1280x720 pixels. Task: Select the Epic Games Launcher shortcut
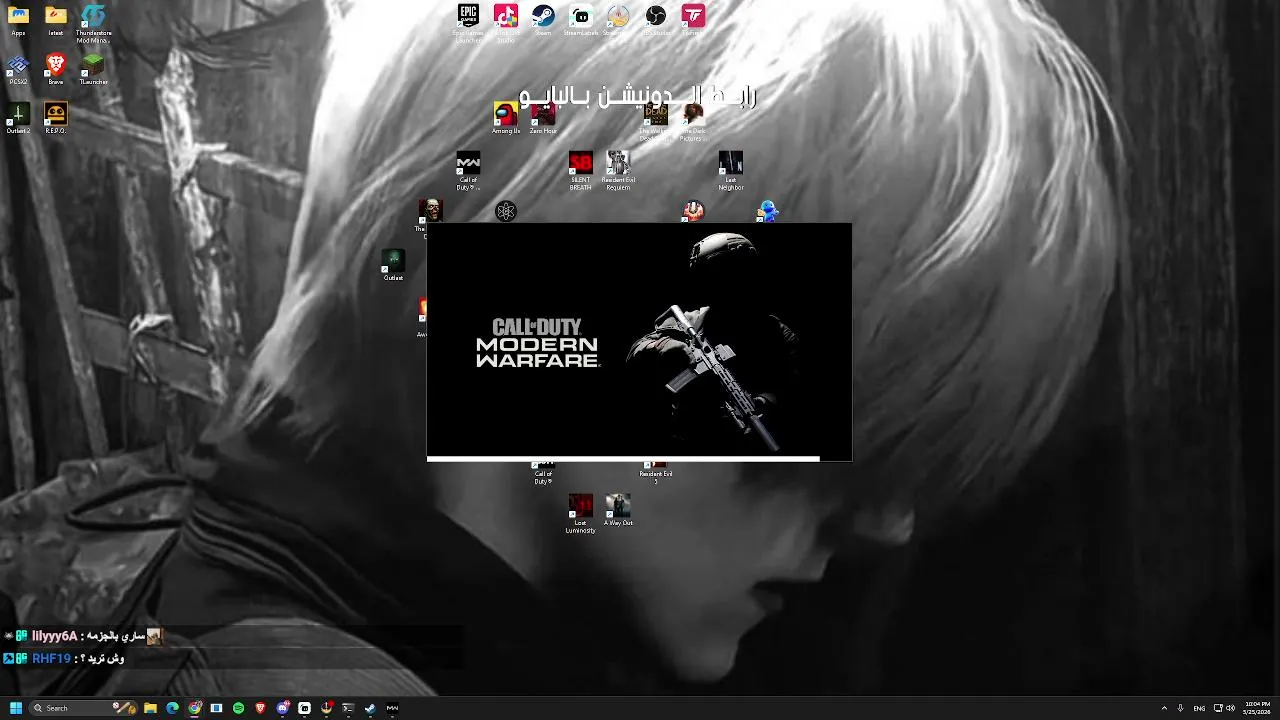468,23
